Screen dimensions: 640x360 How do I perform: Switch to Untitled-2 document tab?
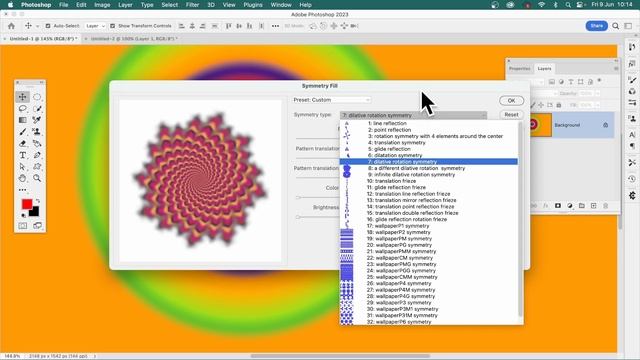coord(133,39)
